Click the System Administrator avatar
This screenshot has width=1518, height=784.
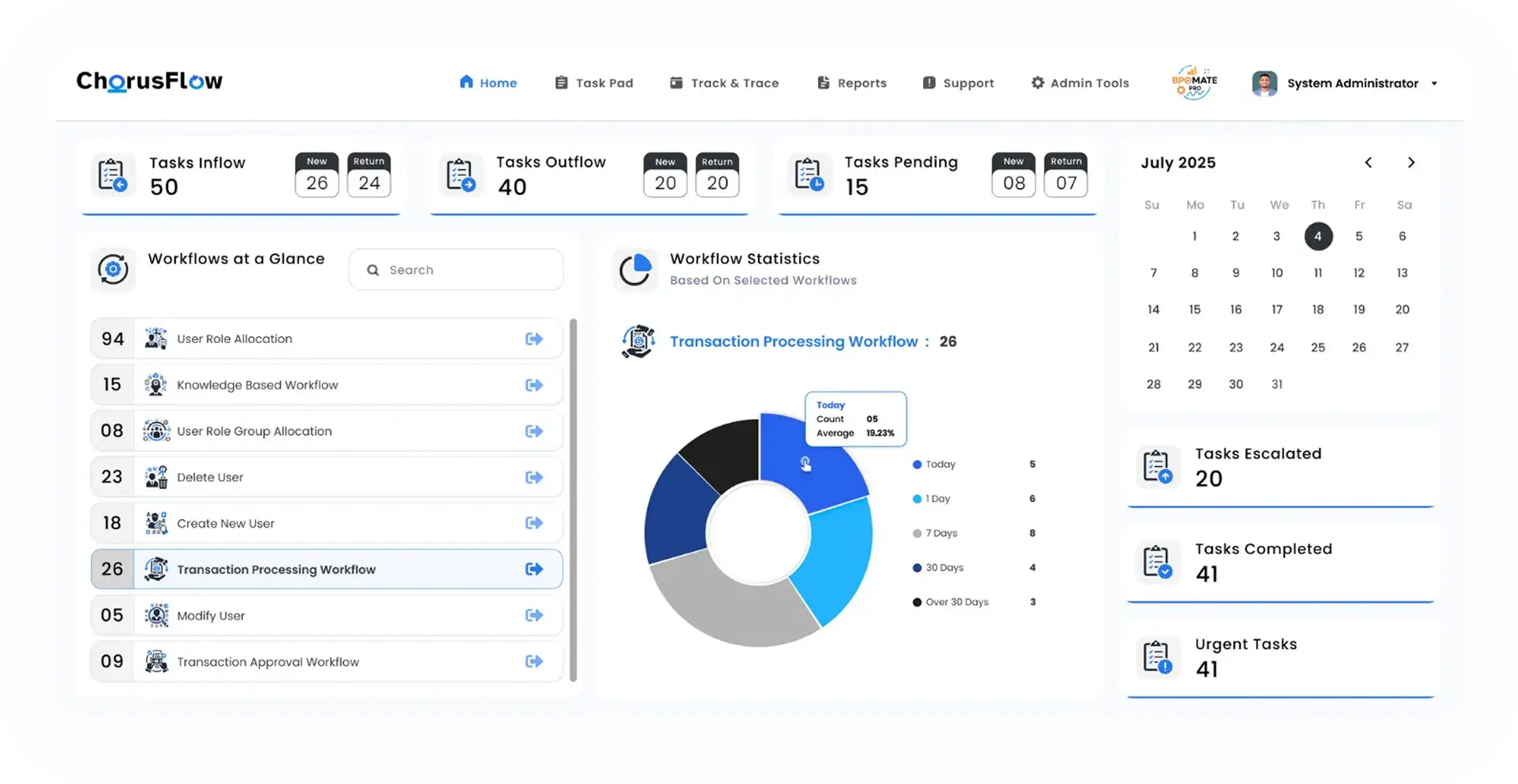pyautogui.click(x=1265, y=83)
